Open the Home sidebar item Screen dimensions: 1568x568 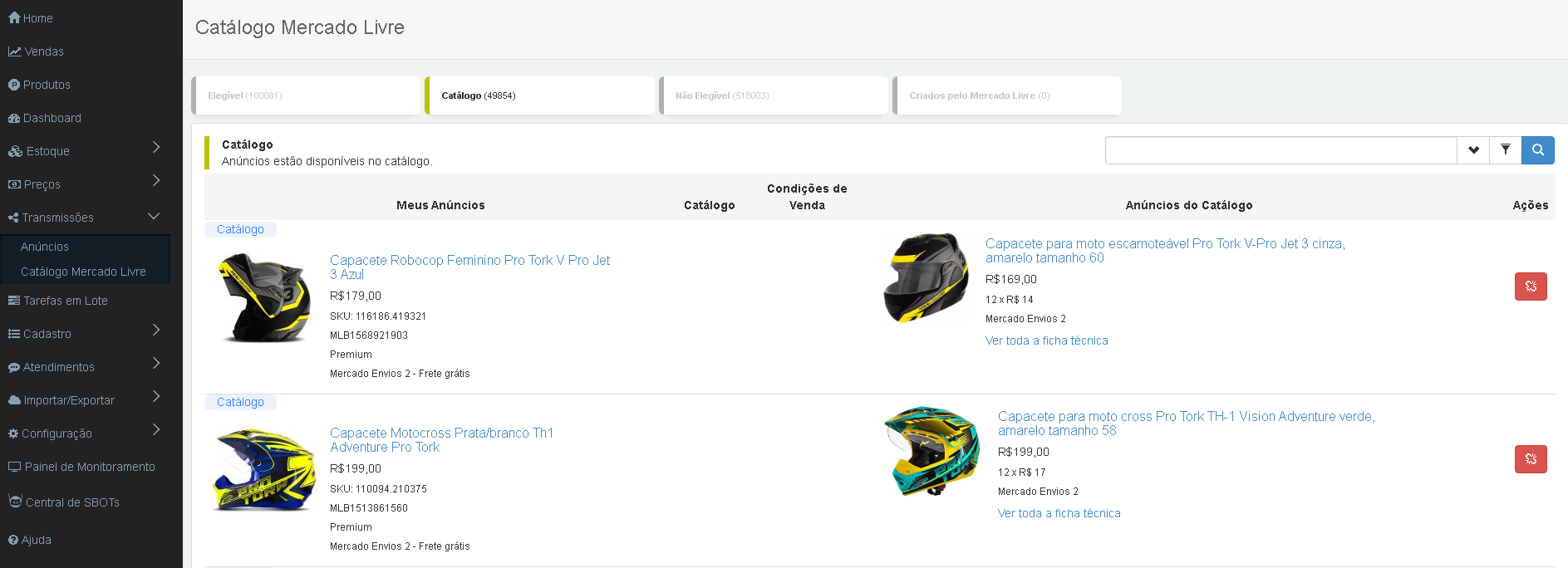click(31, 18)
